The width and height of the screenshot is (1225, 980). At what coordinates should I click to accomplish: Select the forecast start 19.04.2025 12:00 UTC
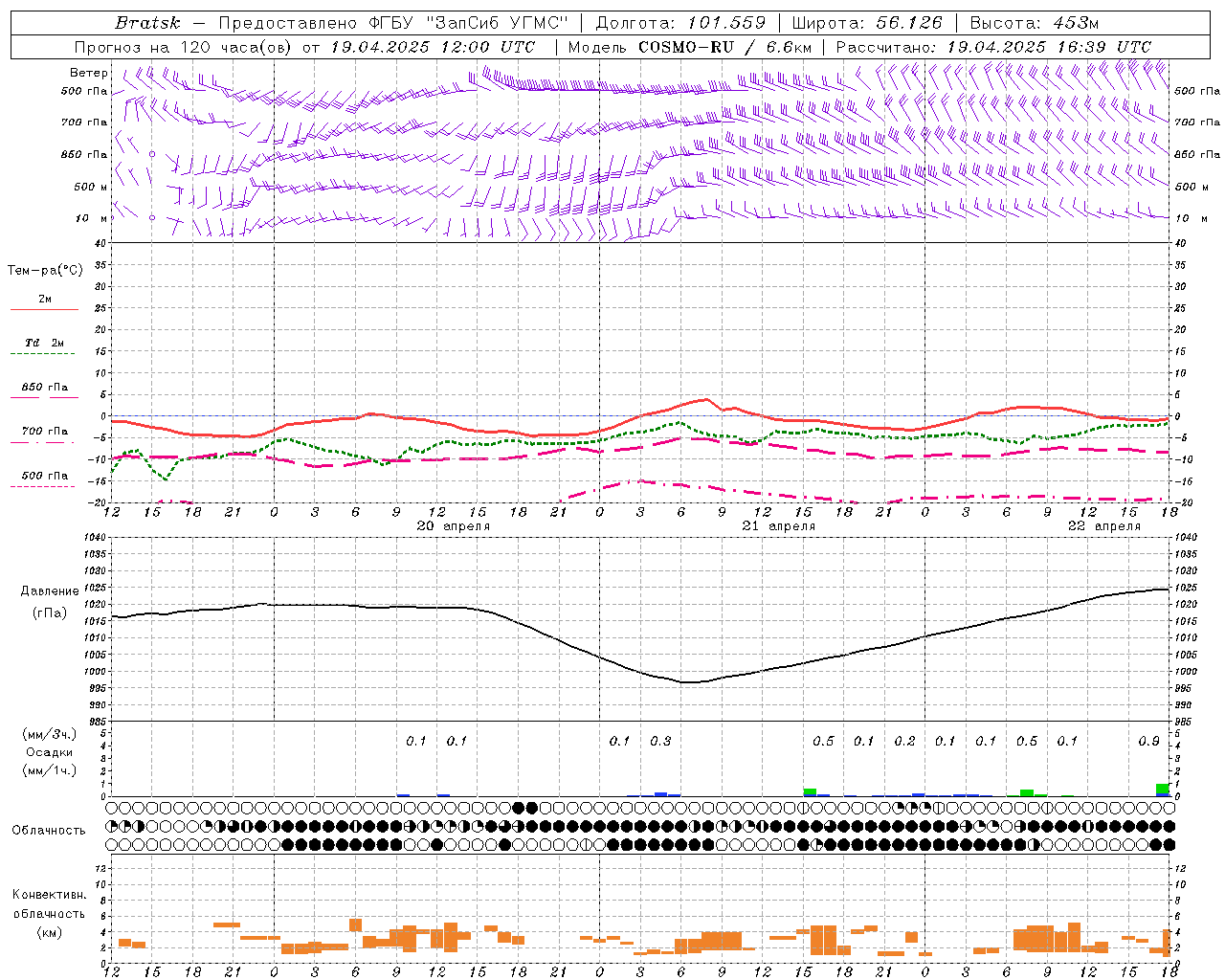(x=433, y=47)
